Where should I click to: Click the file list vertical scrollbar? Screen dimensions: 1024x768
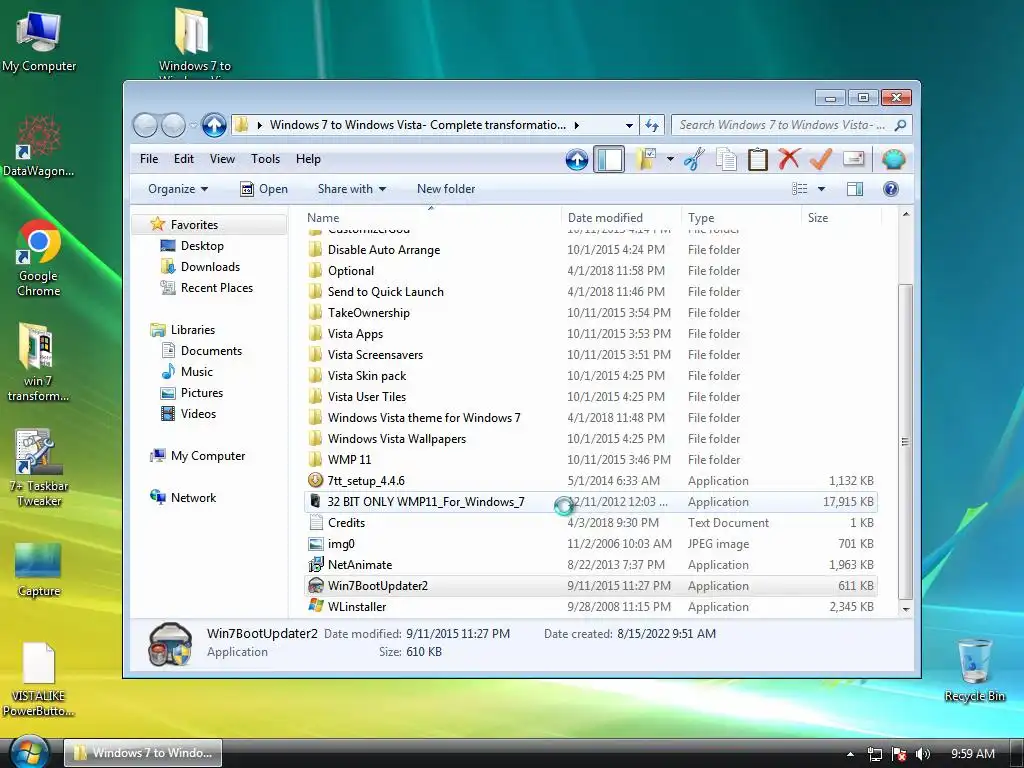tap(905, 442)
